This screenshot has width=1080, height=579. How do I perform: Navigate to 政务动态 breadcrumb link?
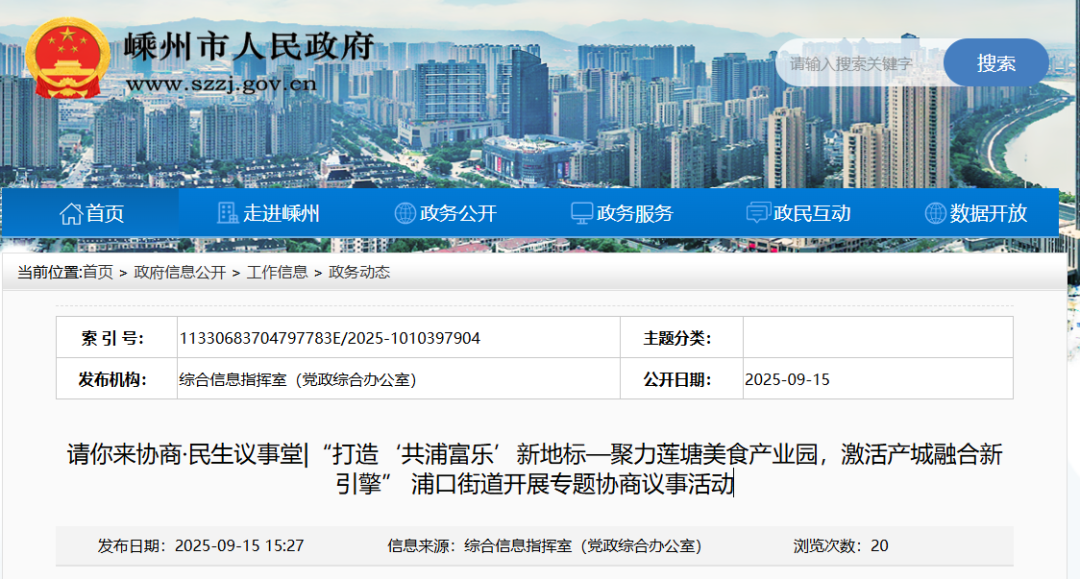coord(359,272)
